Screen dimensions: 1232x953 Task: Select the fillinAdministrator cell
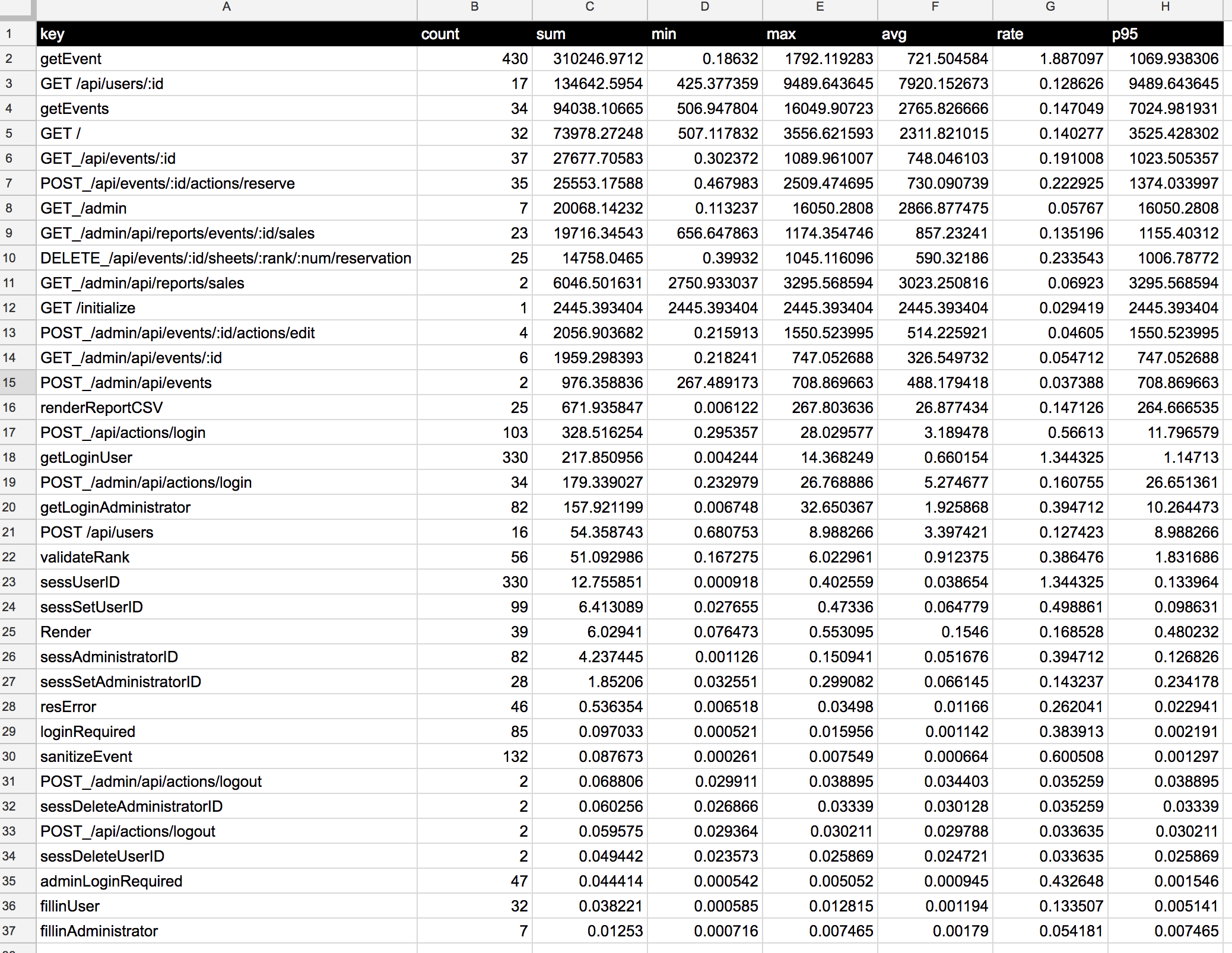tap(226, 931)
